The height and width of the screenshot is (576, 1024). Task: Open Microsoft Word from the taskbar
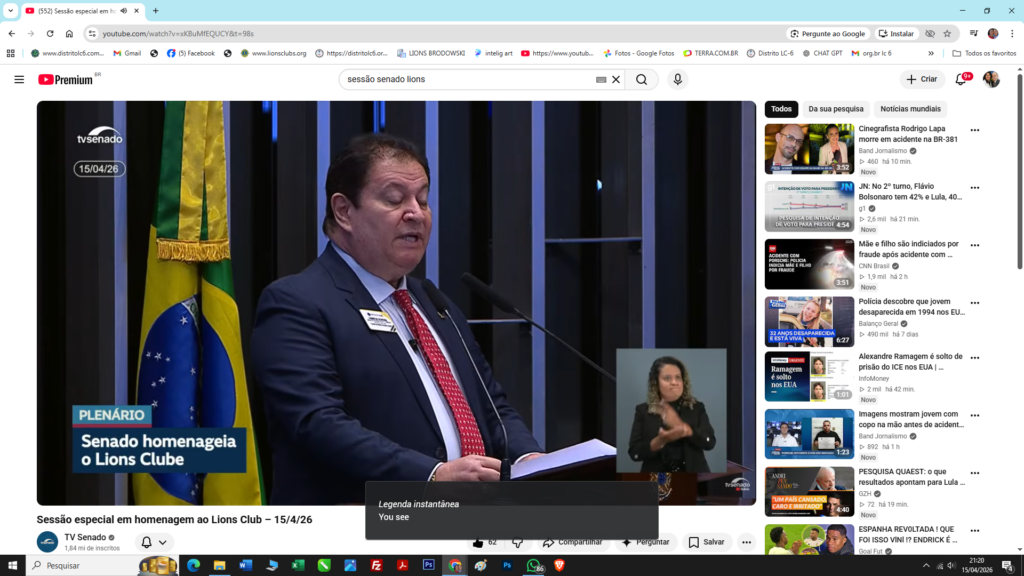click(x=245, y=565)
